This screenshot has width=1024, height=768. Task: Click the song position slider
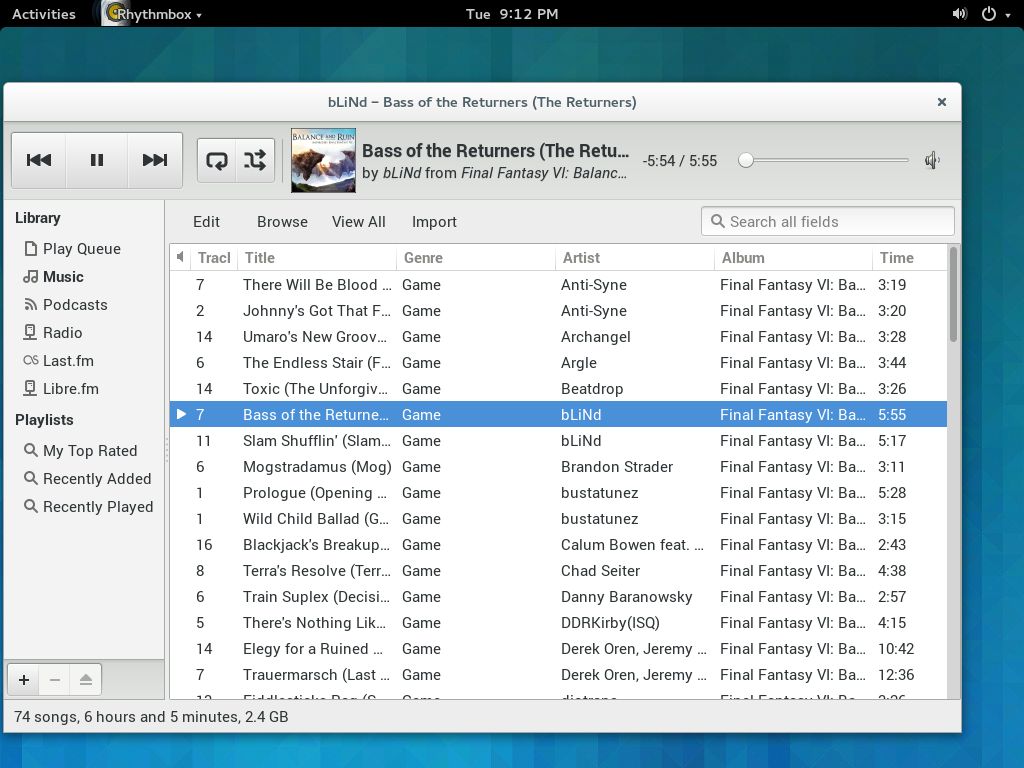tap(823, 160)
